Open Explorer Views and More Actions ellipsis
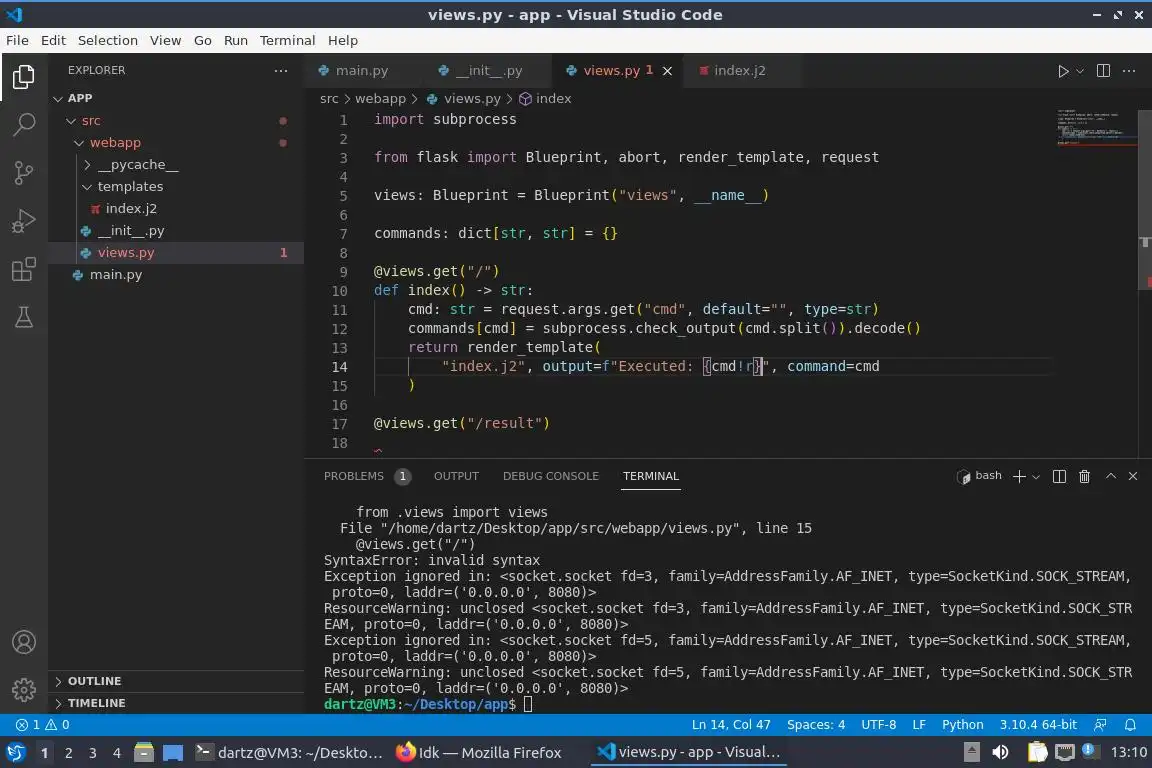The height and width of the screenshot is (768, 1152). [281, 71]
